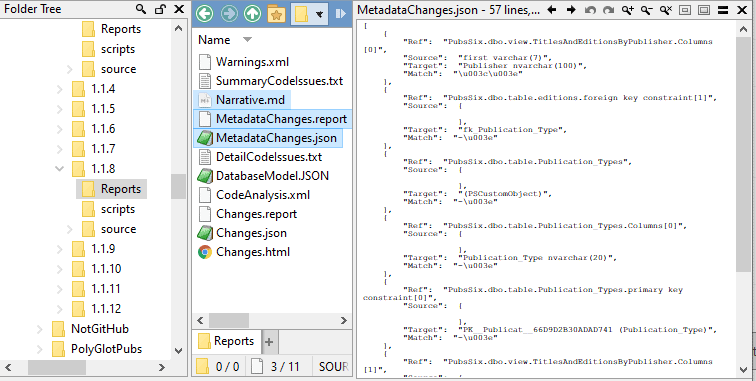
Task: Click scroll right arrow in file list
Action: (344, 320)
